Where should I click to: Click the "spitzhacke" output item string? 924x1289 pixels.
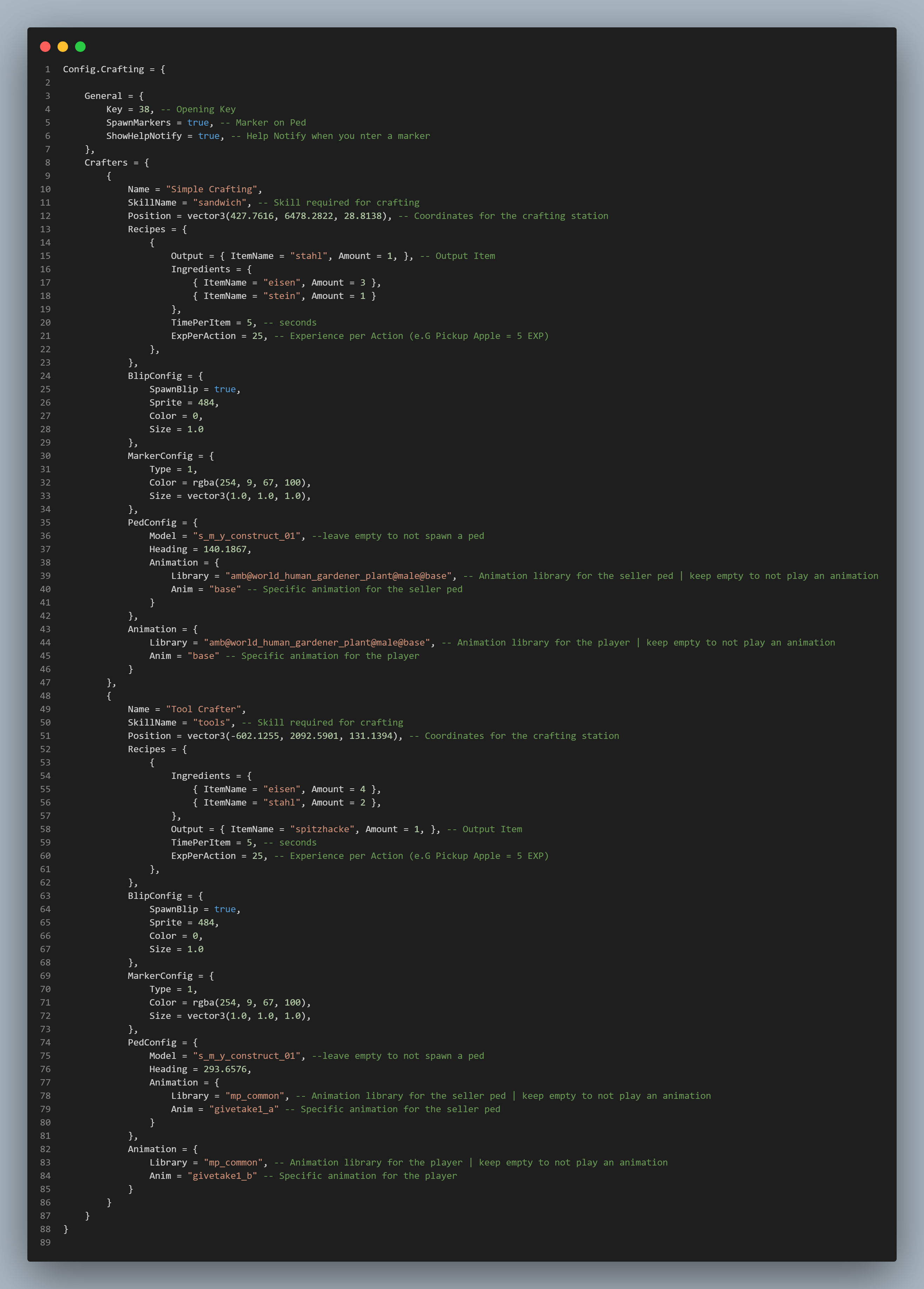[322, 829]
